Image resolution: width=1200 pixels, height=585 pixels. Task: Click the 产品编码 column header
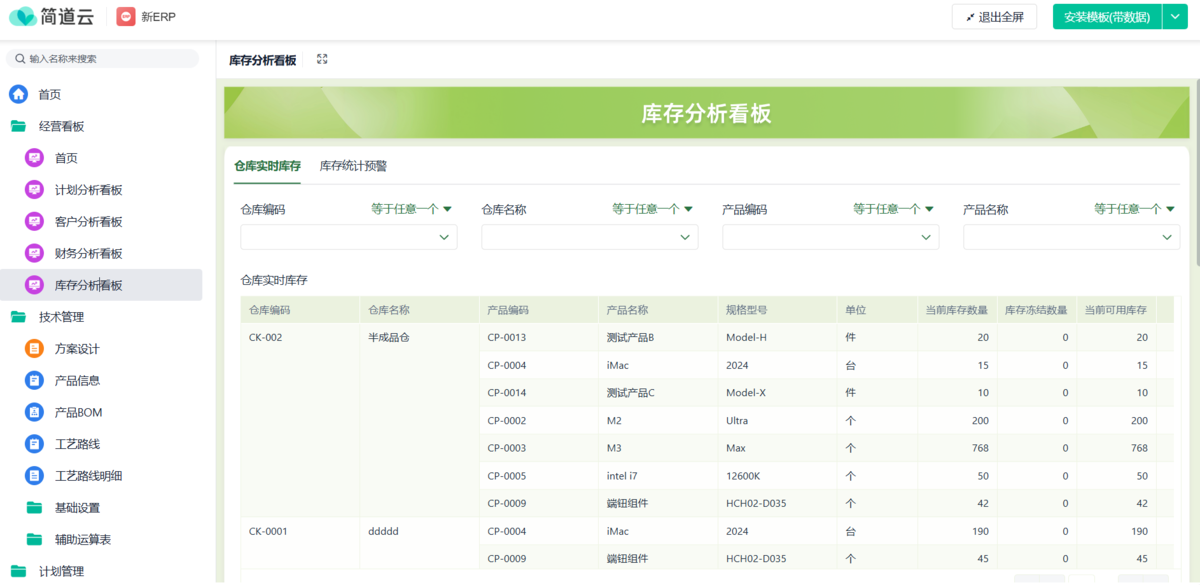tap(538, 310)
